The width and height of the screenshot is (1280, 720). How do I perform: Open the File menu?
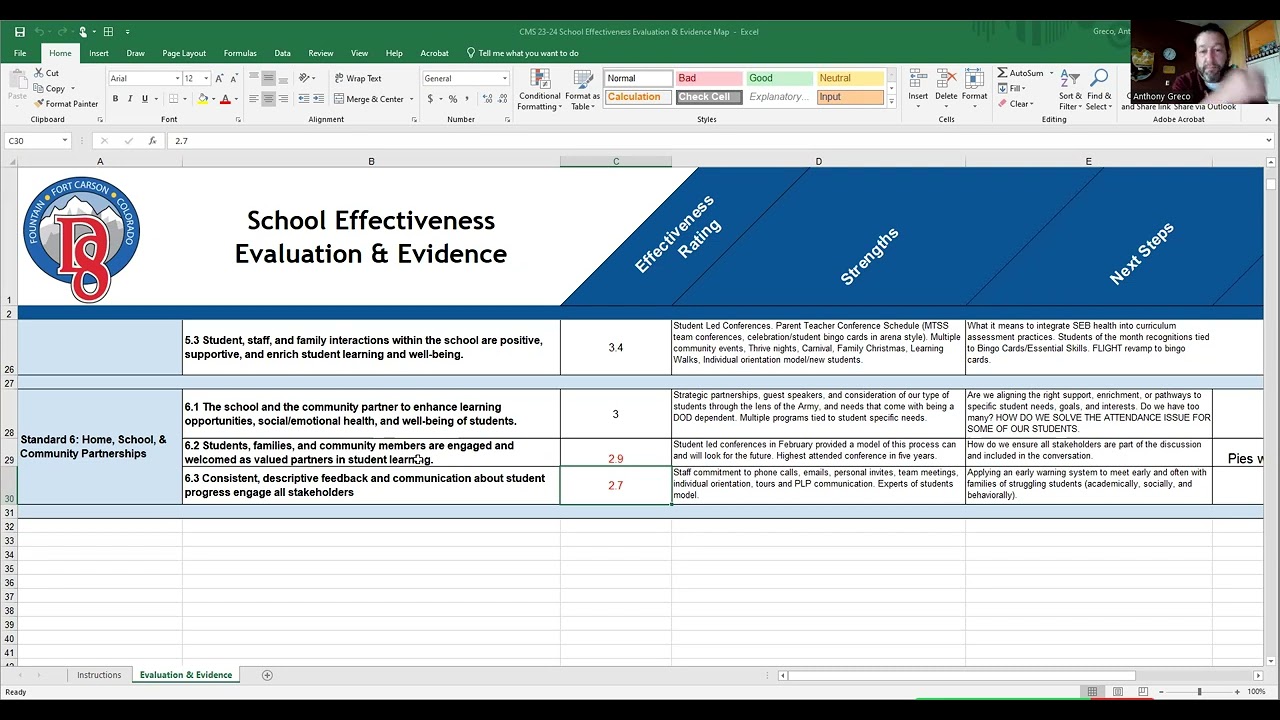[20, 53]
